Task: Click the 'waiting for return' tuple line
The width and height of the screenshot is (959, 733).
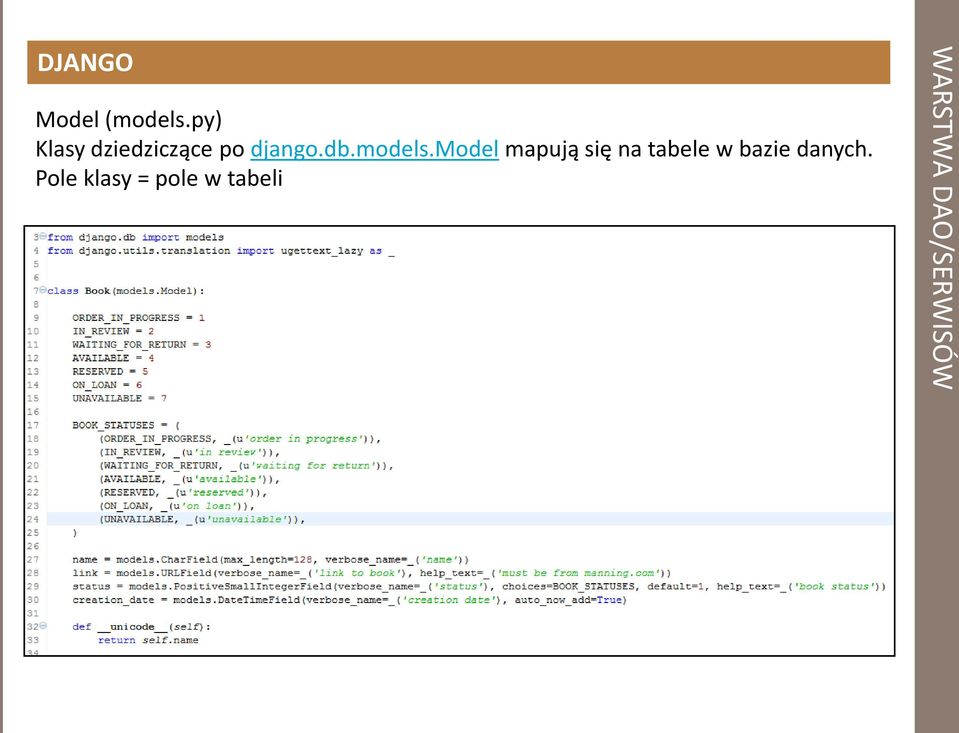Action: tap(246, 466)
